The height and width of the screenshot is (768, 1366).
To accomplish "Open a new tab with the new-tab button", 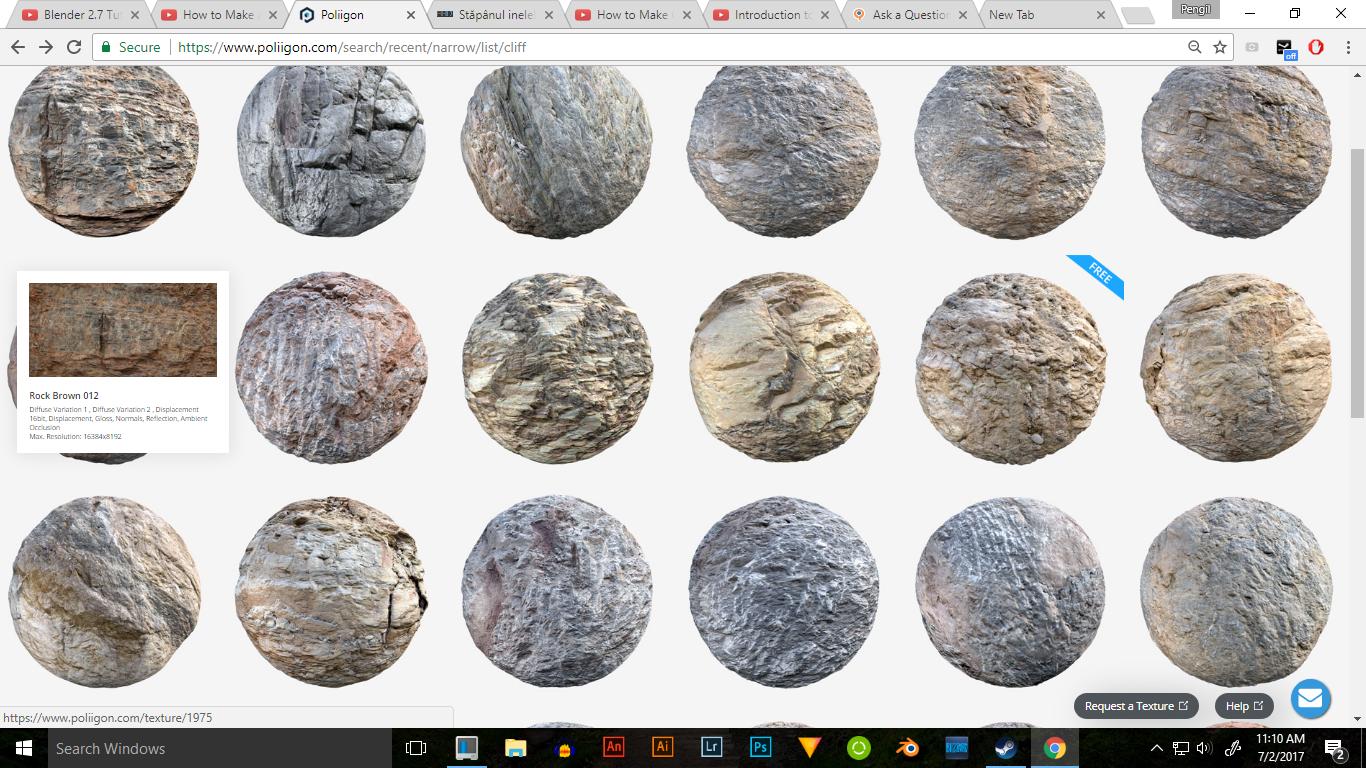I will [x=1137, y=15].
